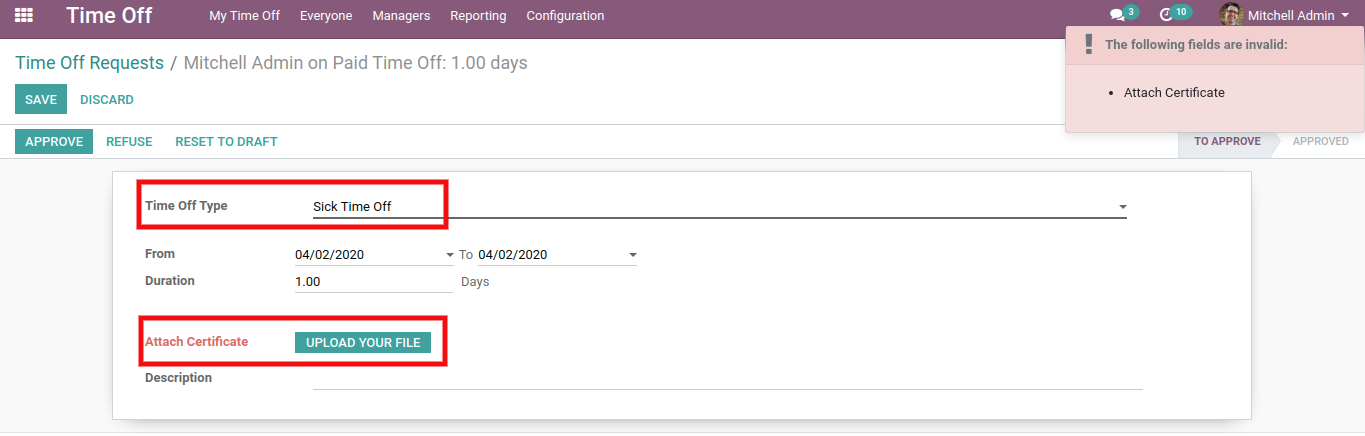Open the apps grid menu icon
This screenshot has width=1365, height=436.
(x=23, y=16)
